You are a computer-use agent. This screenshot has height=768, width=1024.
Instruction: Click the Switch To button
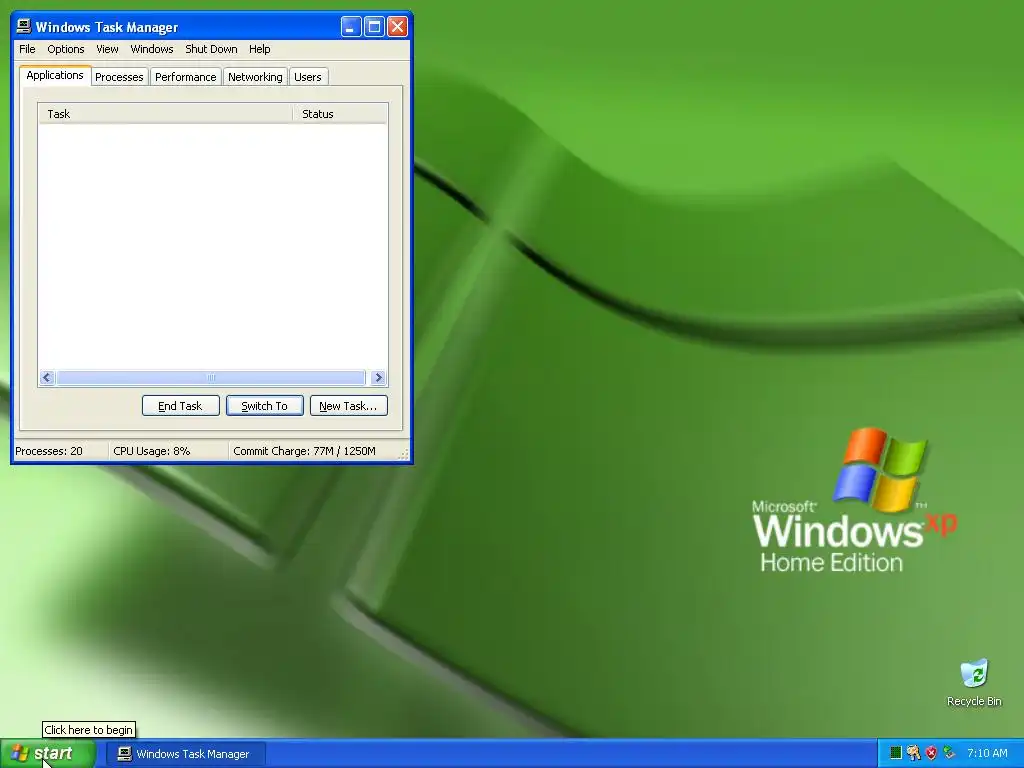pos(264,406)
